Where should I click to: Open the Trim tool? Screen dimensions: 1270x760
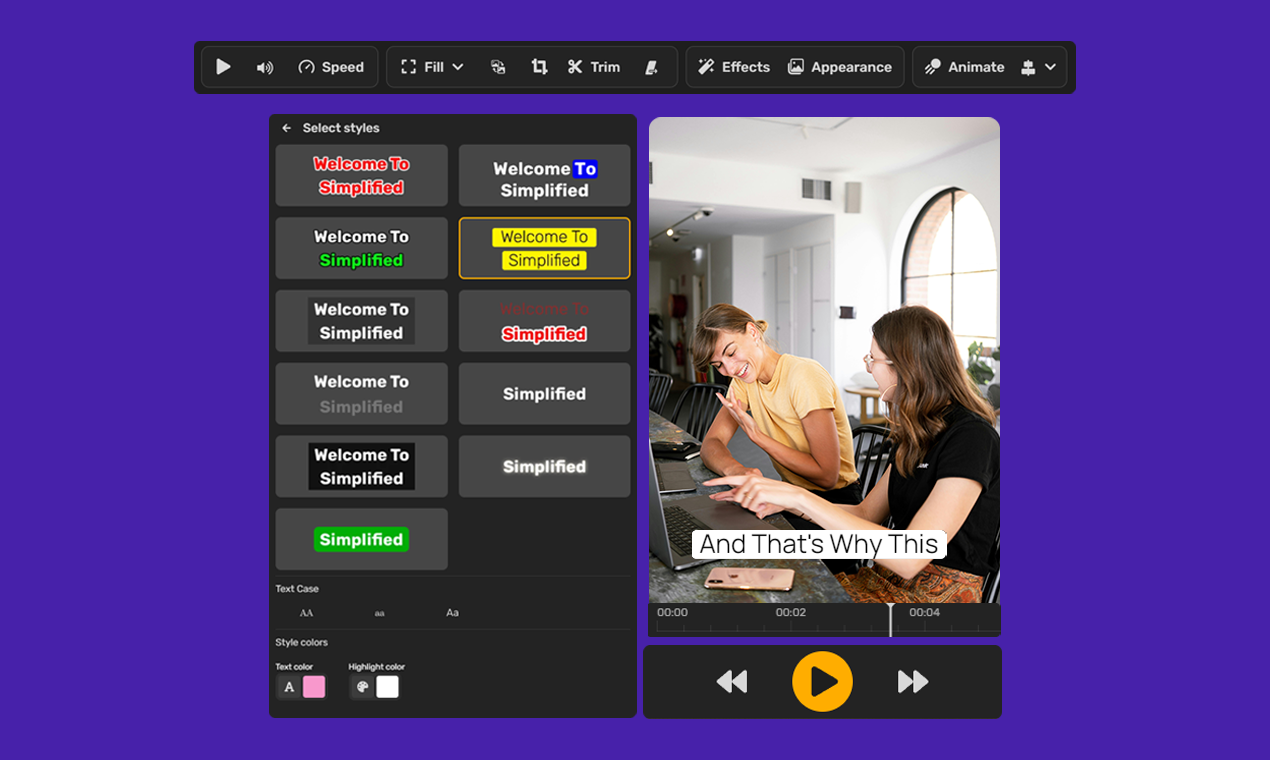(x=594, y=66)
